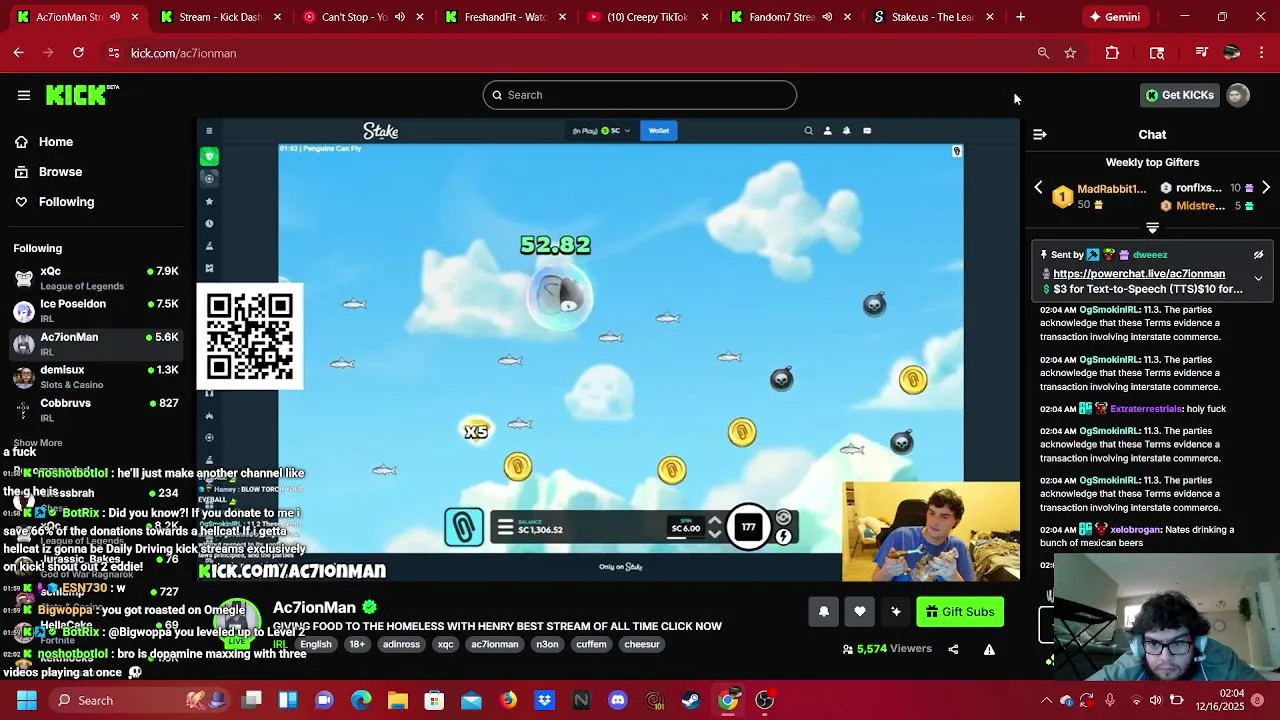This screenshot has height=720, width=1280.
Task: Show previous top gifters with left arrow
Action: coord(1038,188)
